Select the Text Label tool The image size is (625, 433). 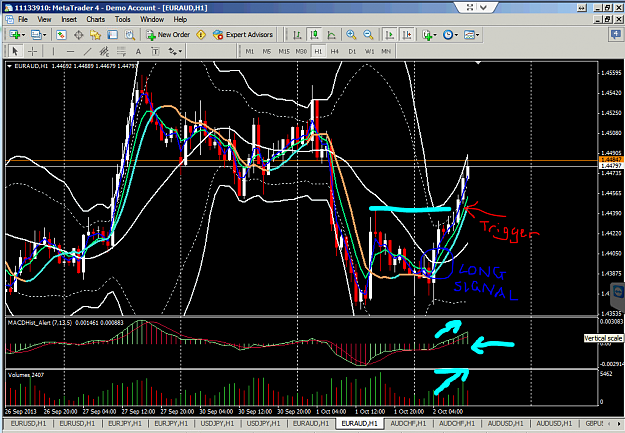click(x=155, y=51)
